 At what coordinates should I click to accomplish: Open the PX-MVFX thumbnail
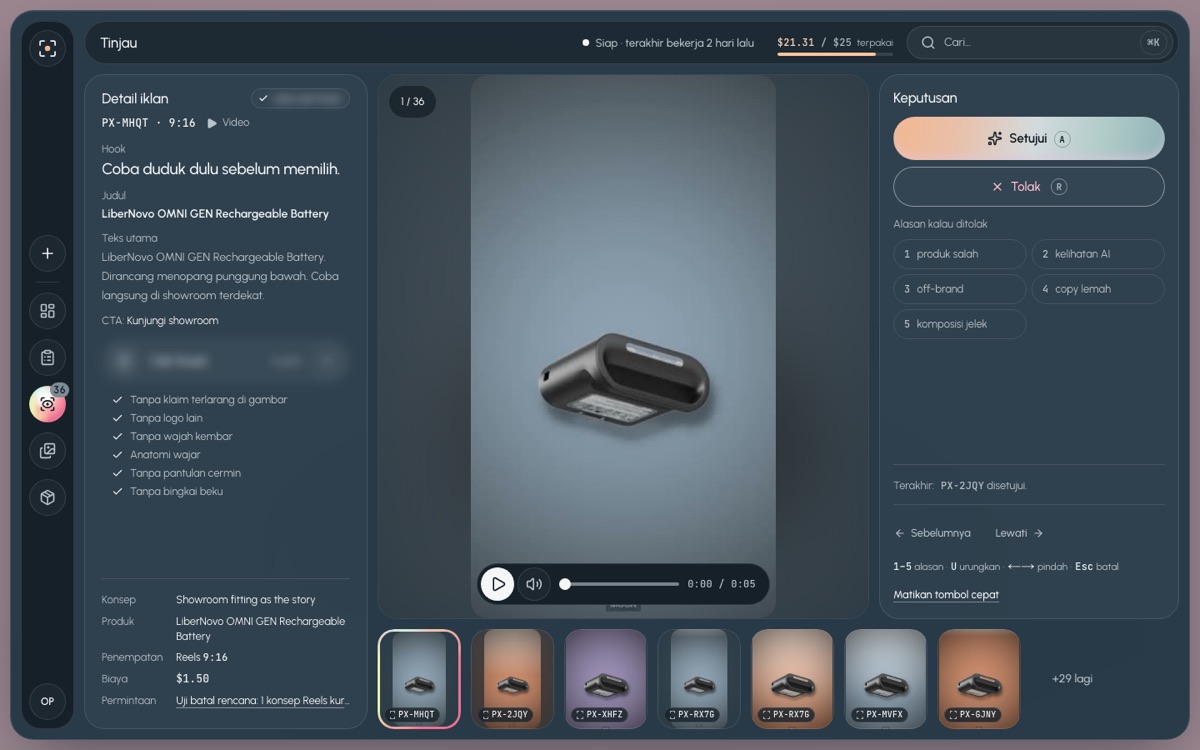pos(886,678)
